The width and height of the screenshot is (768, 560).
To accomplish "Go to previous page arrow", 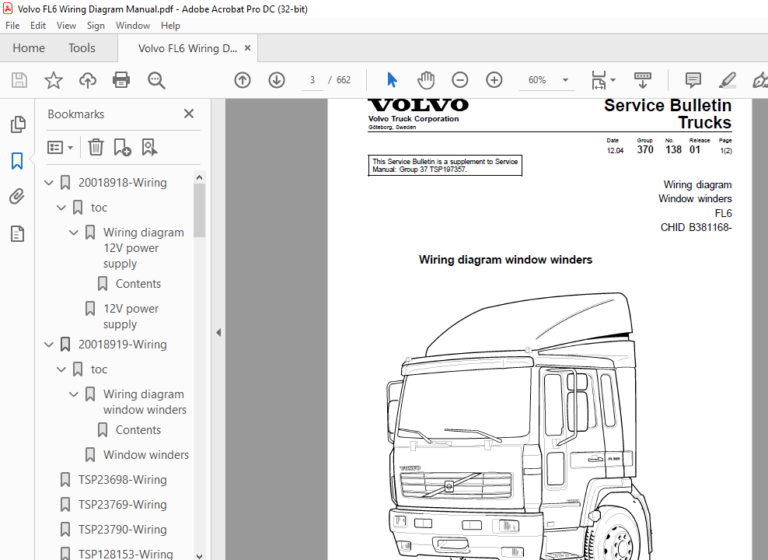I will 242,80.
